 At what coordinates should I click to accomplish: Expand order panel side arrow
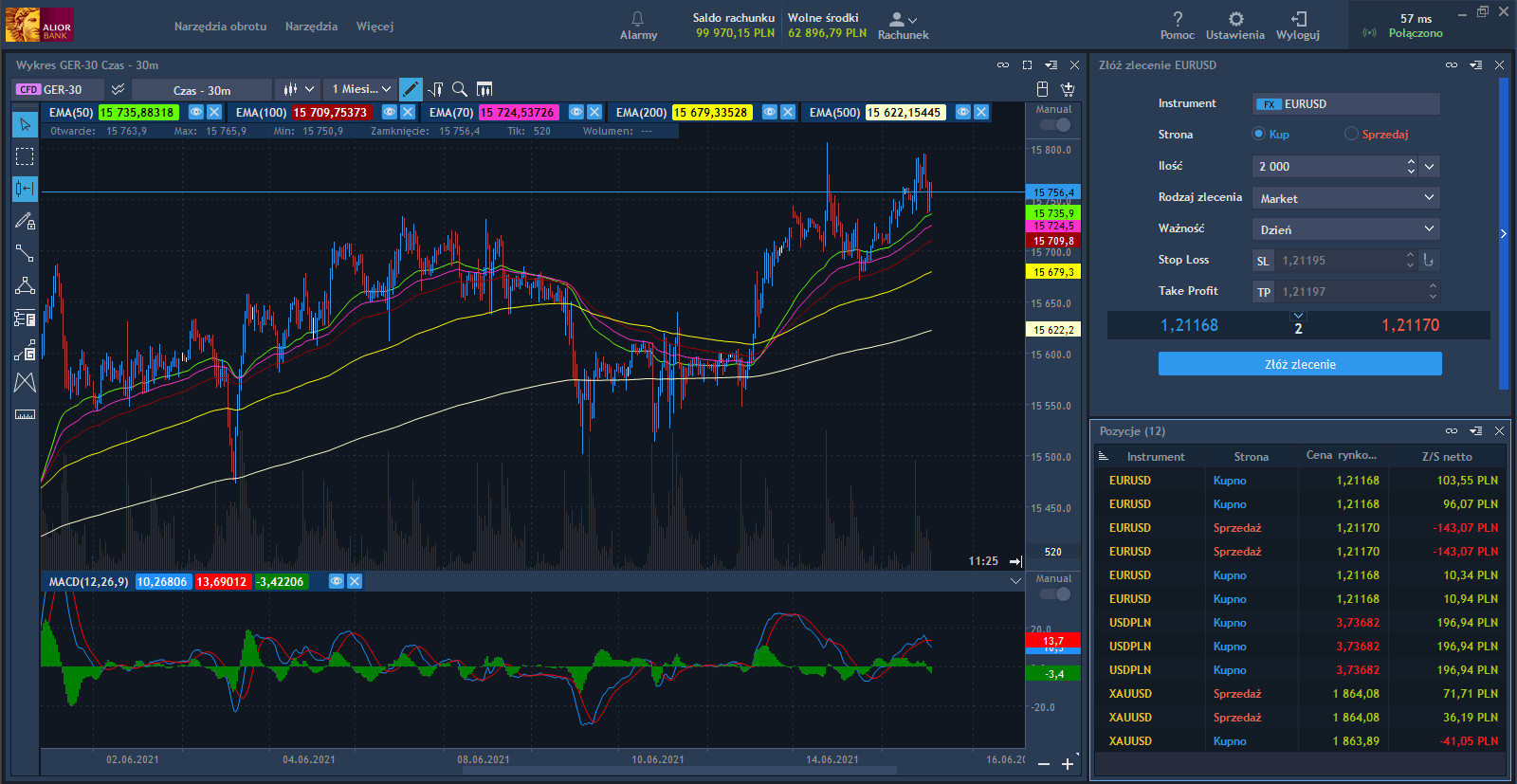point(1503,233)
